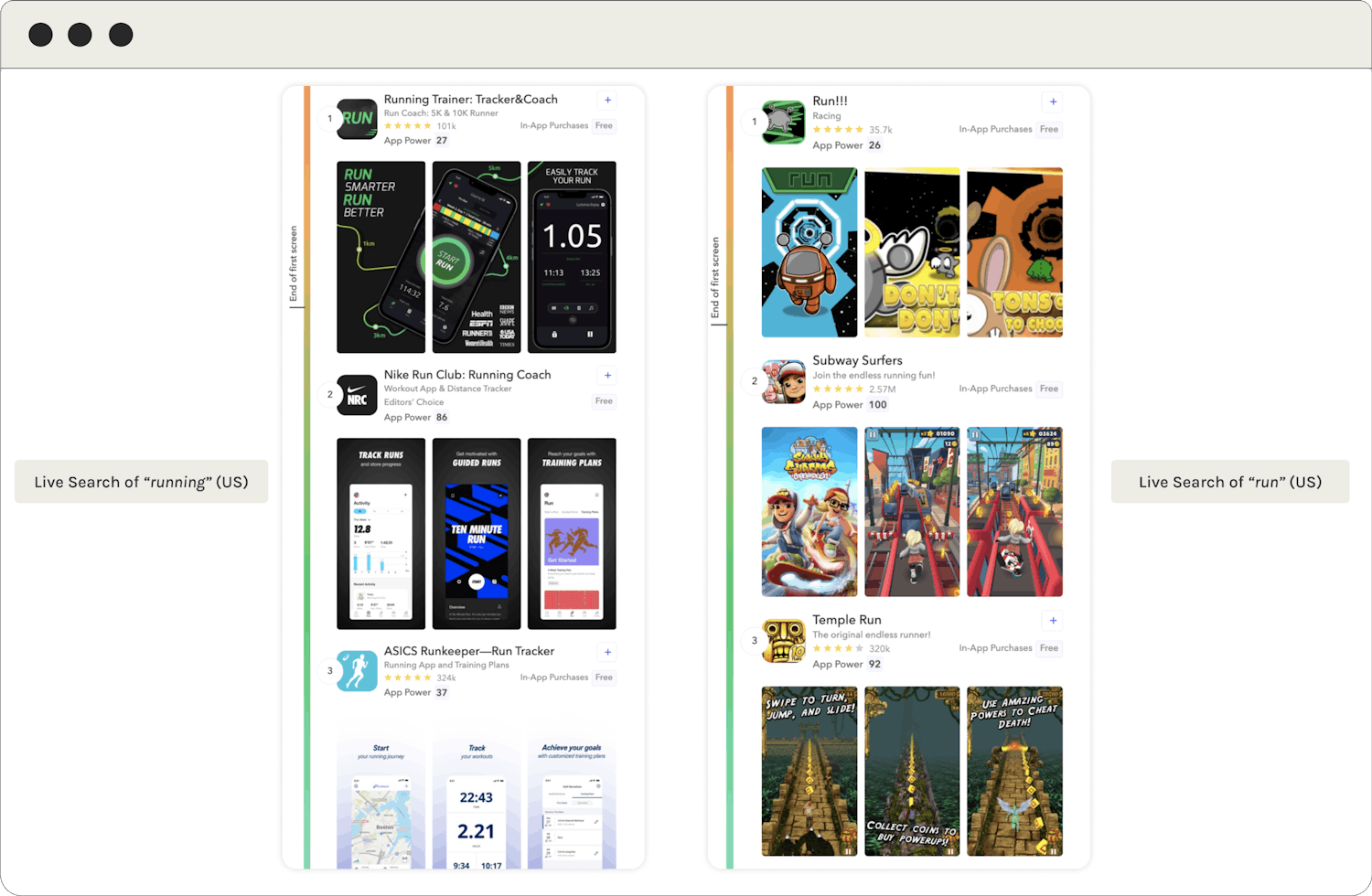Click the "Easily Track Your Run" 1.05 screenshot
The width and height of the screenshot is (1372, 896).
[572, 257]
